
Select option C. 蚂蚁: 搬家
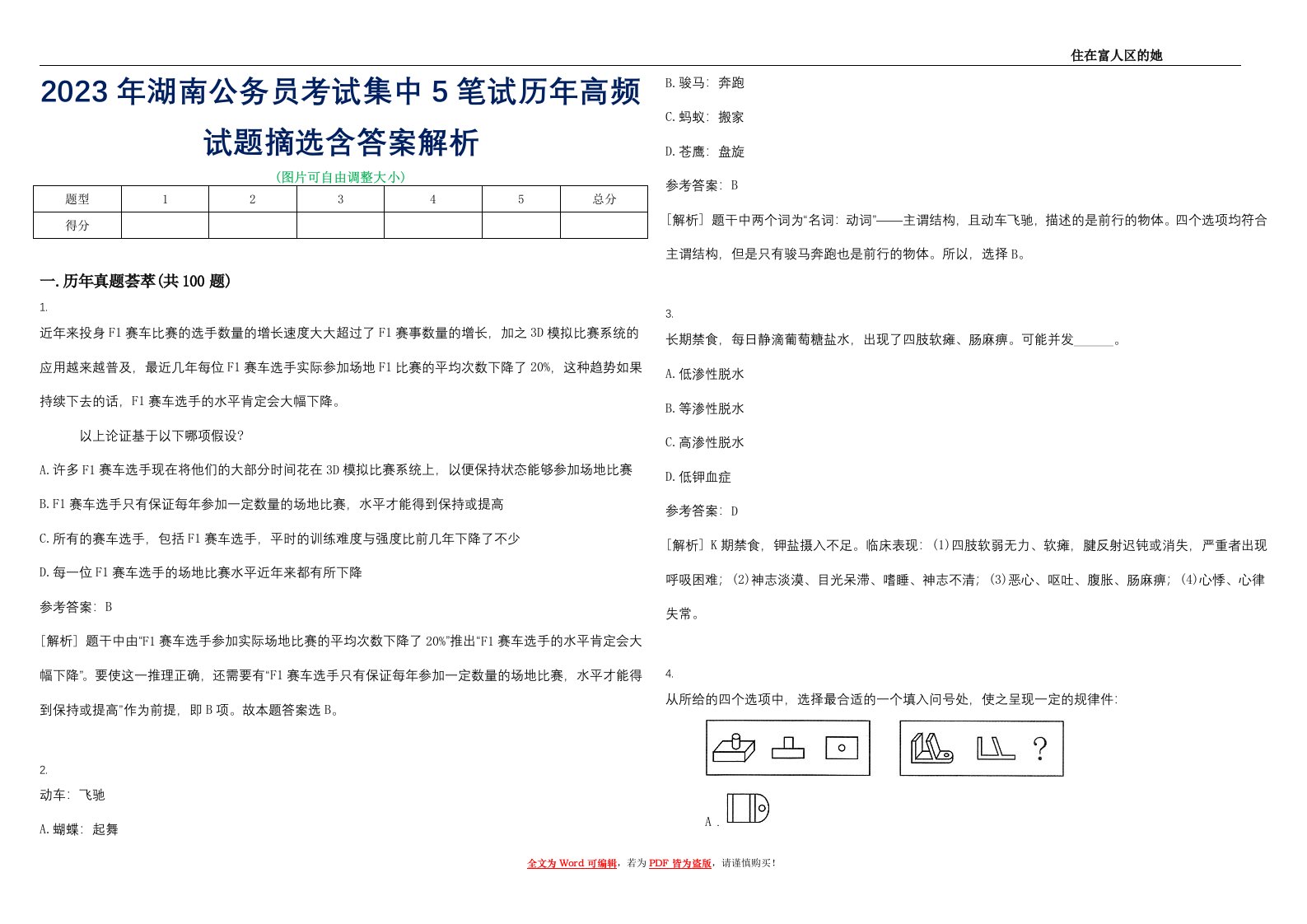[x=705, y=117]
